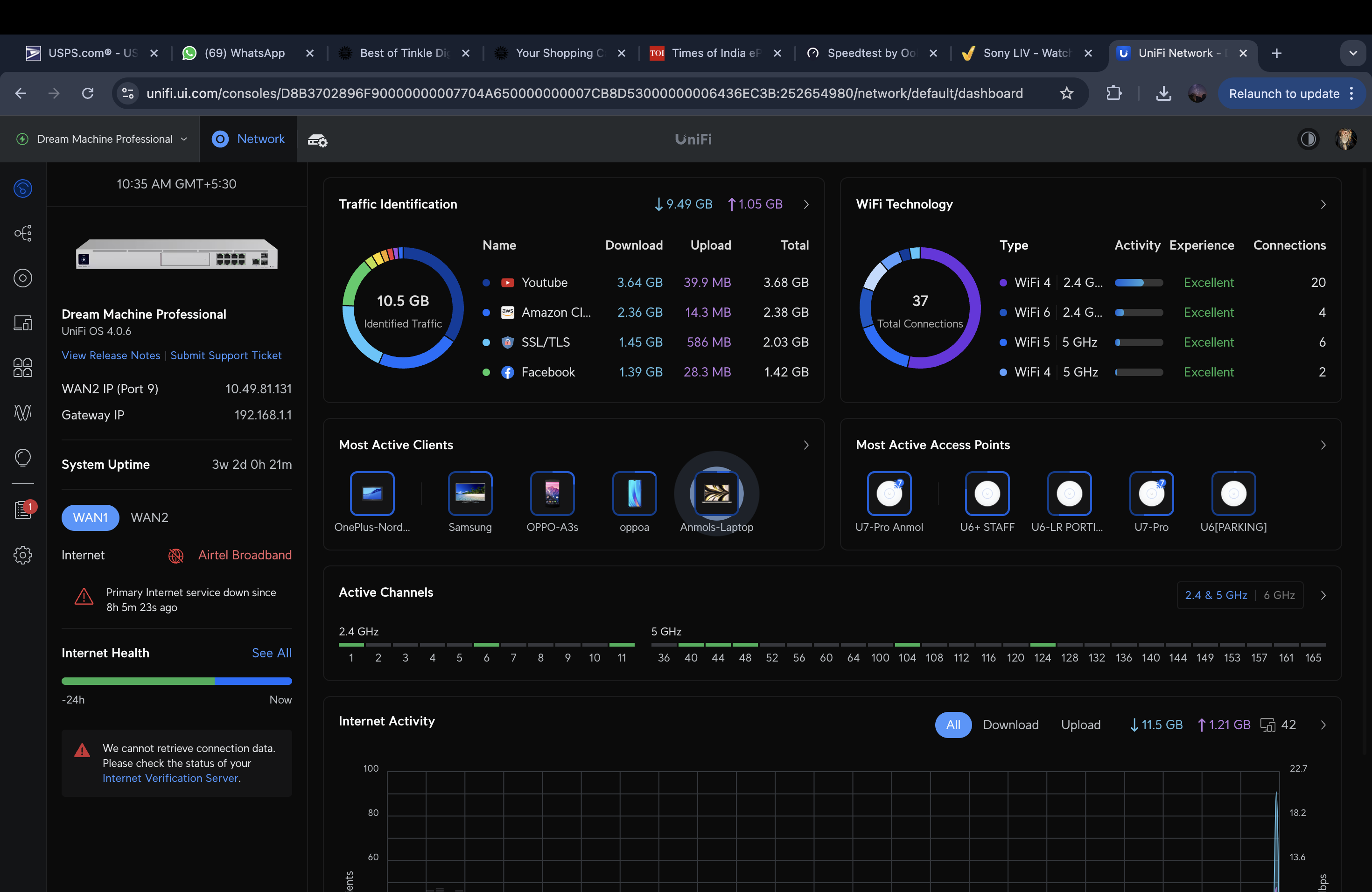Expand Traffic Identification panel chevron
This screenshot has width=1372, height=892.
pyautogui.click(x=806, y=204)
